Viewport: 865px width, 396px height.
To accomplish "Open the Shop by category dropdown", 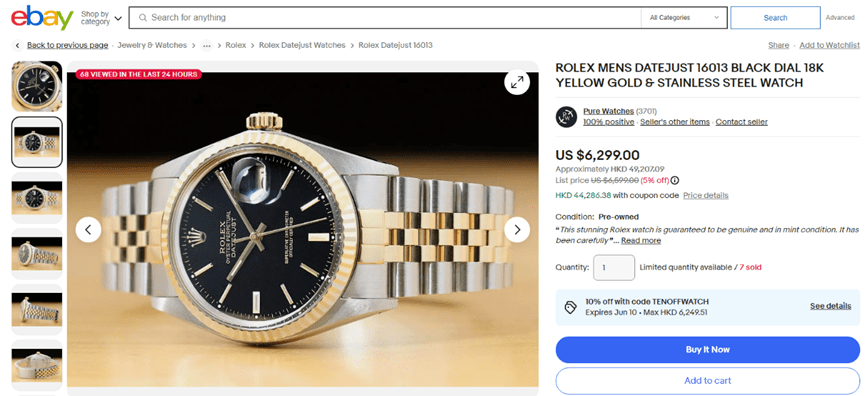I will [102, 18].
